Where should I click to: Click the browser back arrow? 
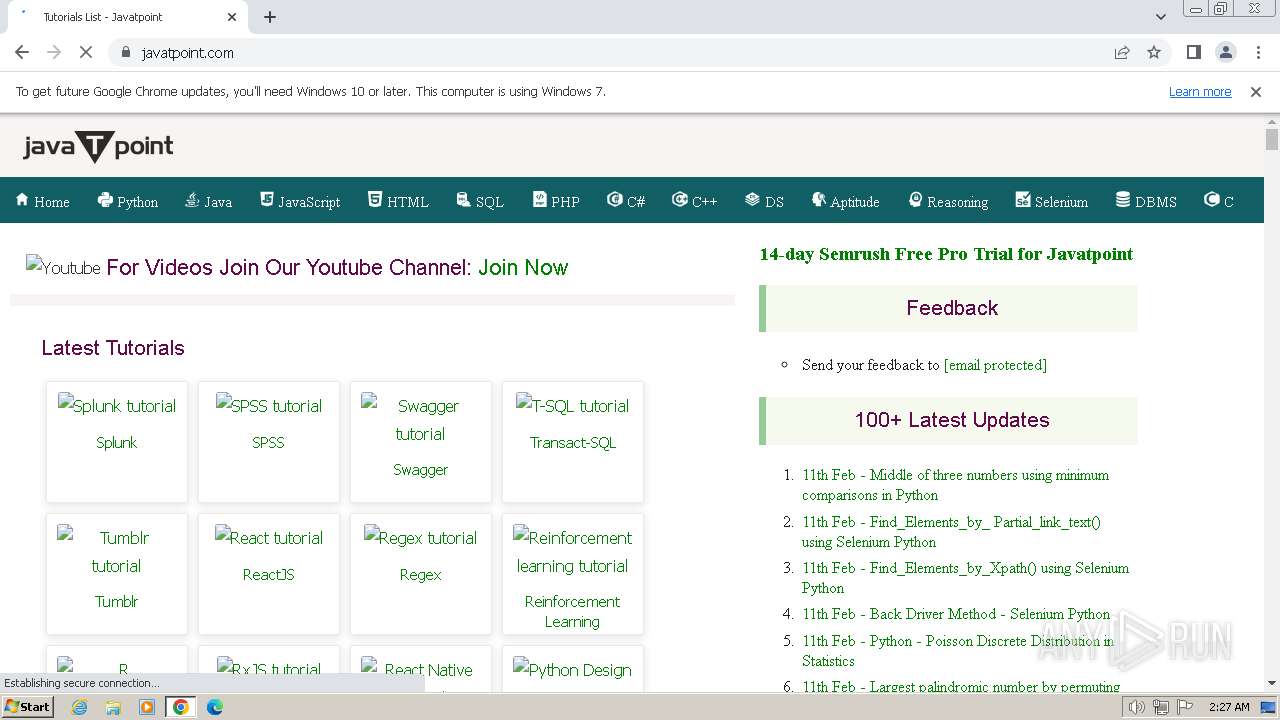pos(22,52)
